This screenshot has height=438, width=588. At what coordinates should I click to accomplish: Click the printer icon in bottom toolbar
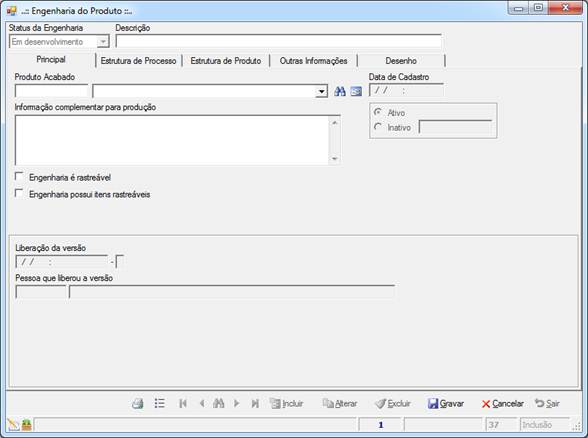138,404
